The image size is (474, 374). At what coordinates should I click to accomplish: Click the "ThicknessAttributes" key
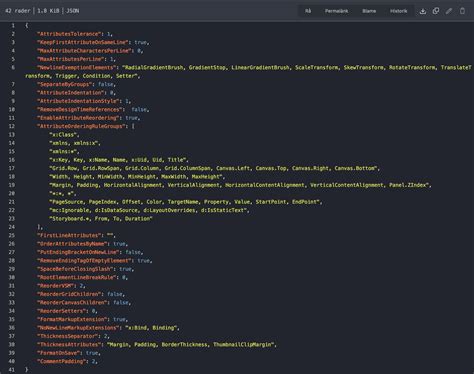pos(69,345)
